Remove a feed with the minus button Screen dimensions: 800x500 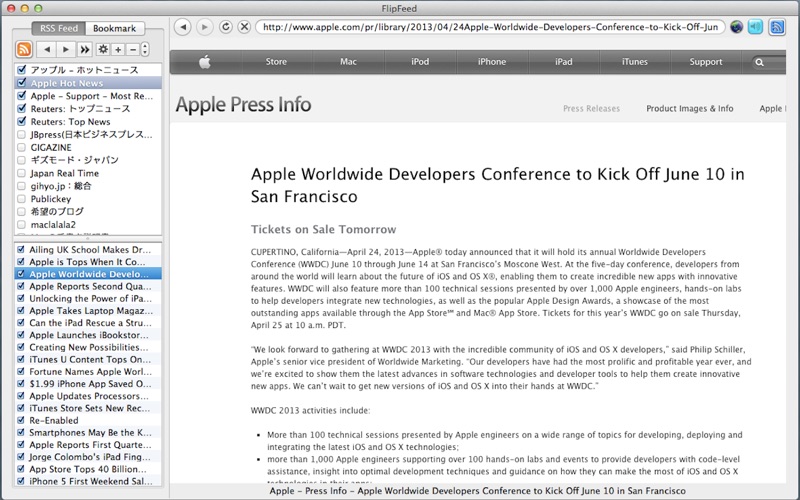(x=133, y=49)
